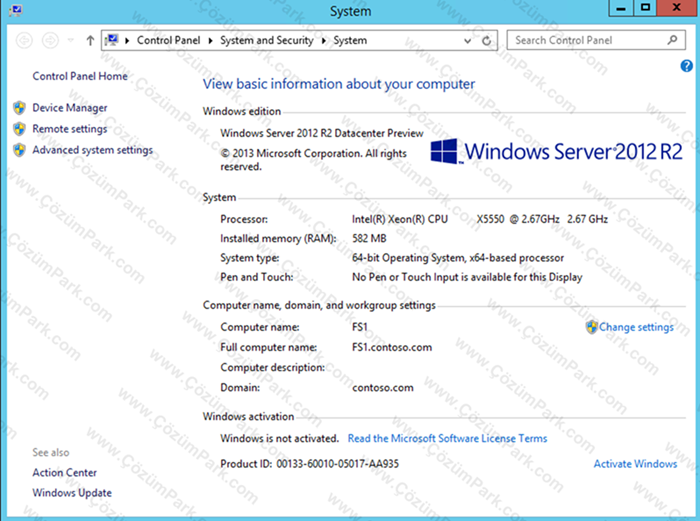Open the recent locations dropdown arrow
The image size is (700, 521).
pos(71,40)
